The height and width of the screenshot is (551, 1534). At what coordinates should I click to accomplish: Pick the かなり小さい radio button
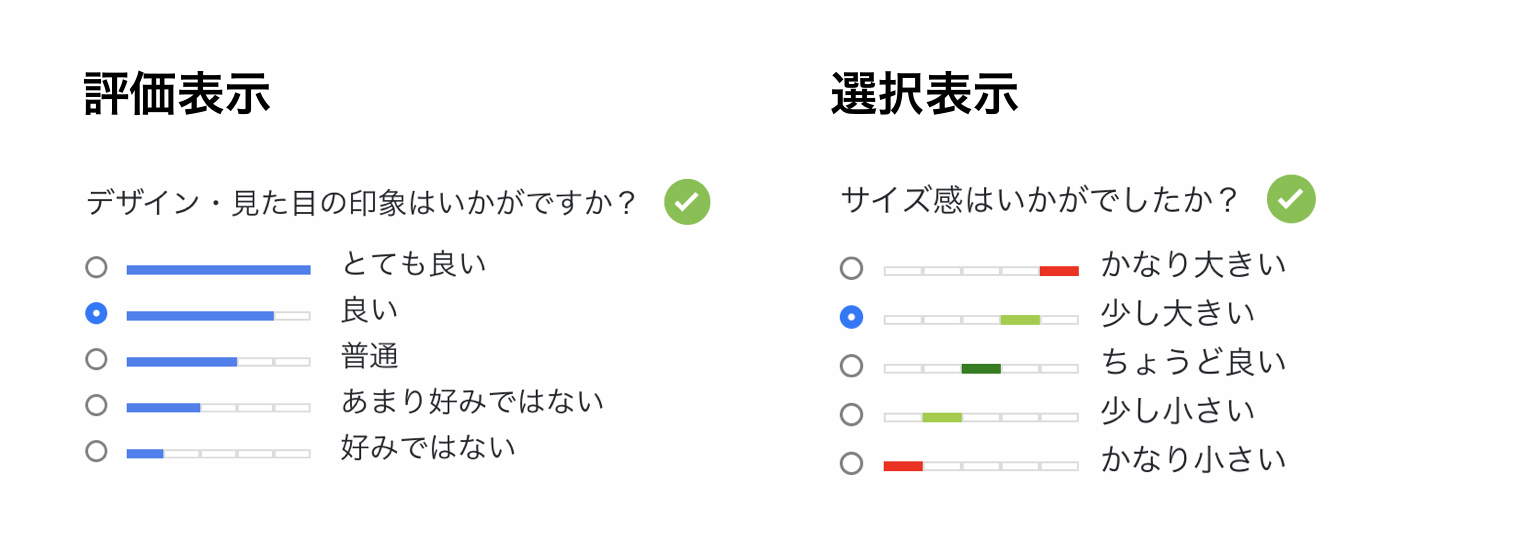point(851,463)
